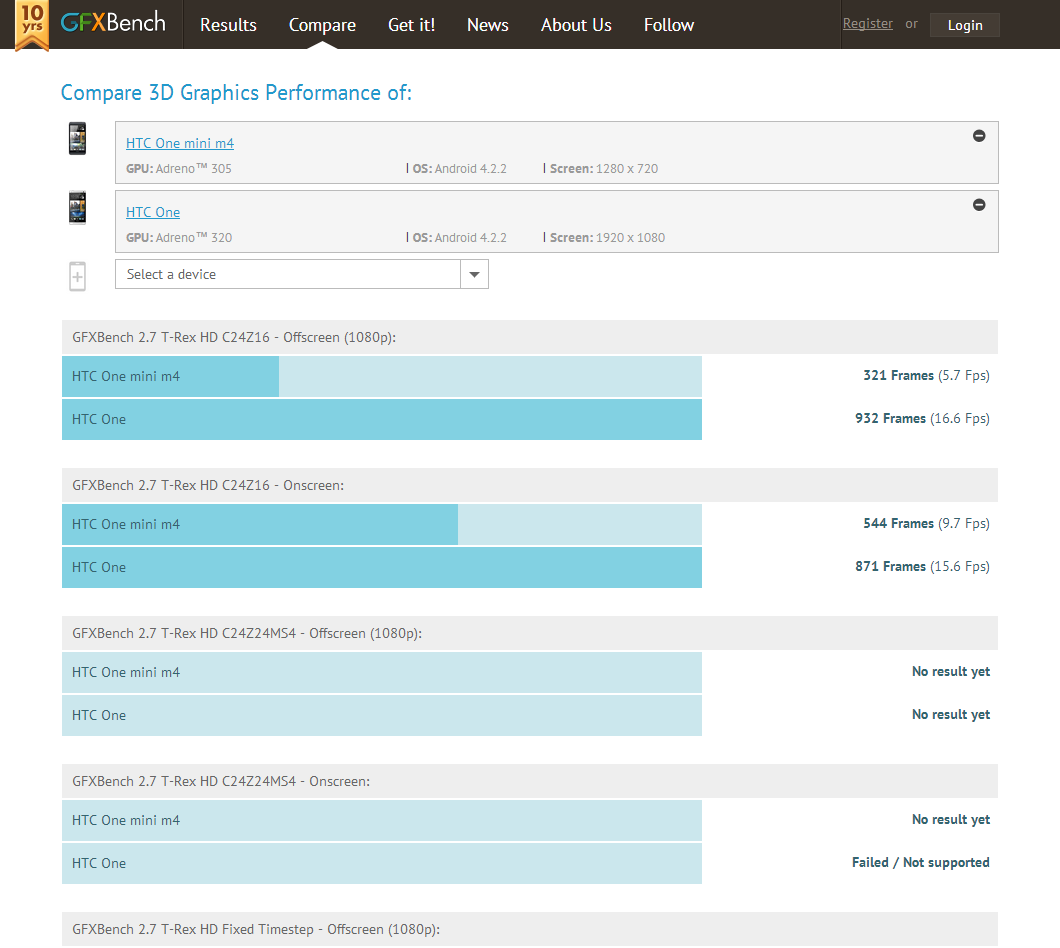
Task: Click the Failed / Not supported result
Action: [921, 863]
